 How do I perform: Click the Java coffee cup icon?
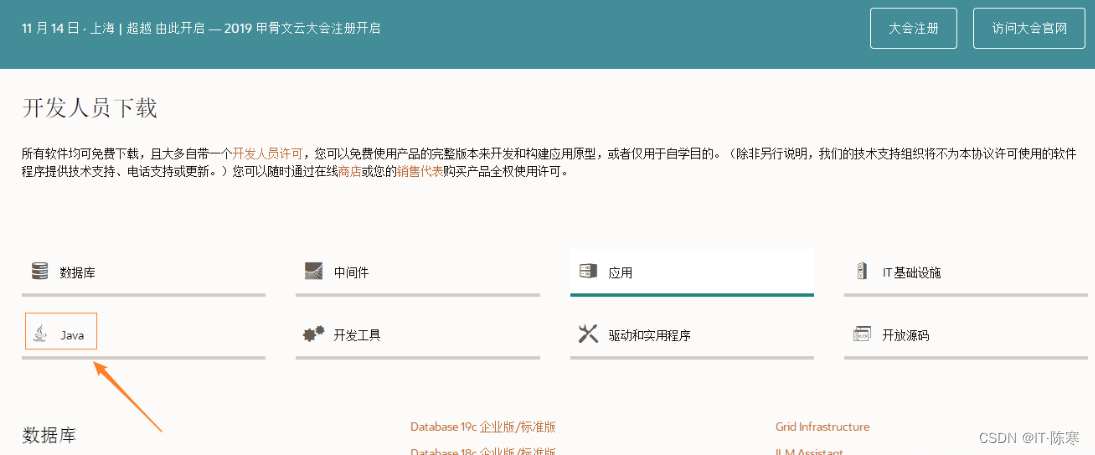point(42,334)
